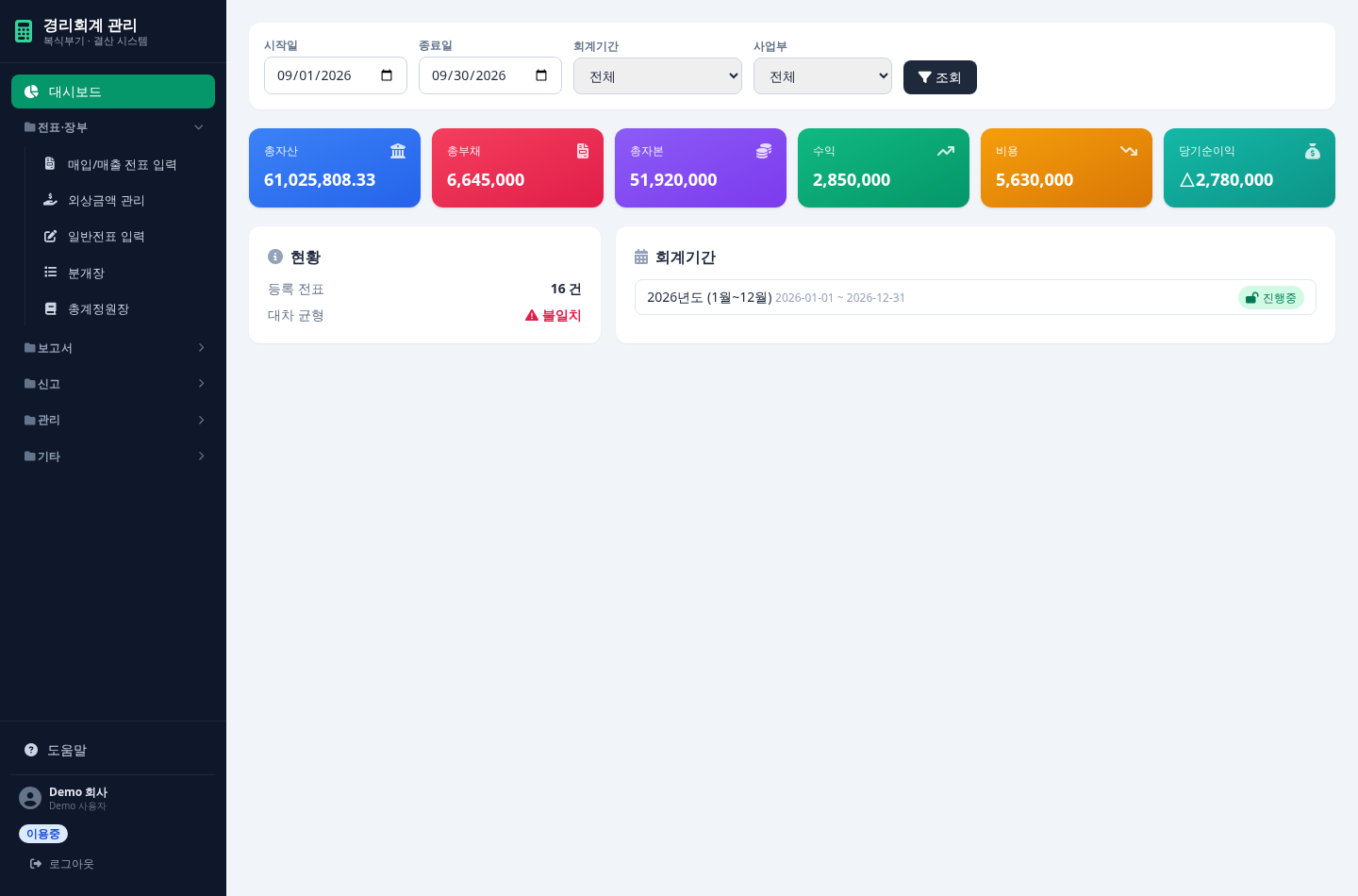Open 외상금액 관리 menu item
1358x896 pixels.
123,200
